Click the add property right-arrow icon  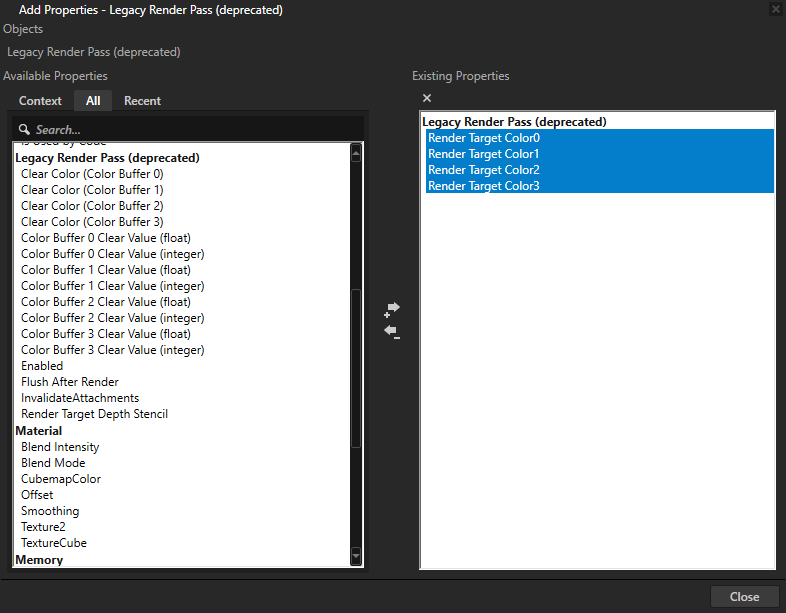coord(392,308)
